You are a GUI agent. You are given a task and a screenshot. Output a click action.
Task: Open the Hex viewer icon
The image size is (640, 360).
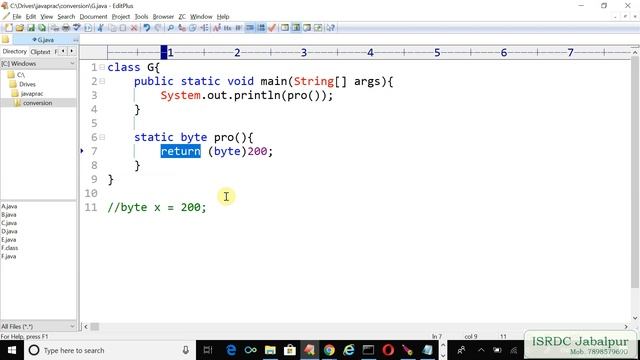227,28
